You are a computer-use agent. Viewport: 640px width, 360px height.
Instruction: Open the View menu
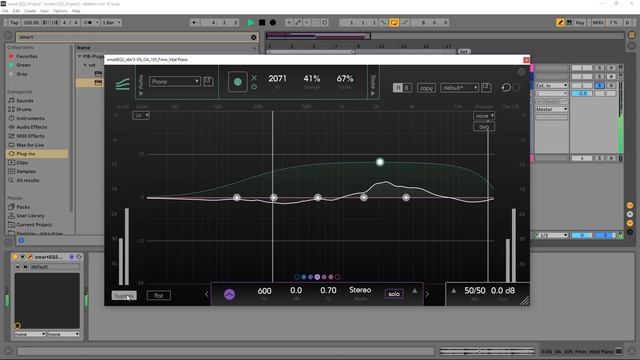44,11
